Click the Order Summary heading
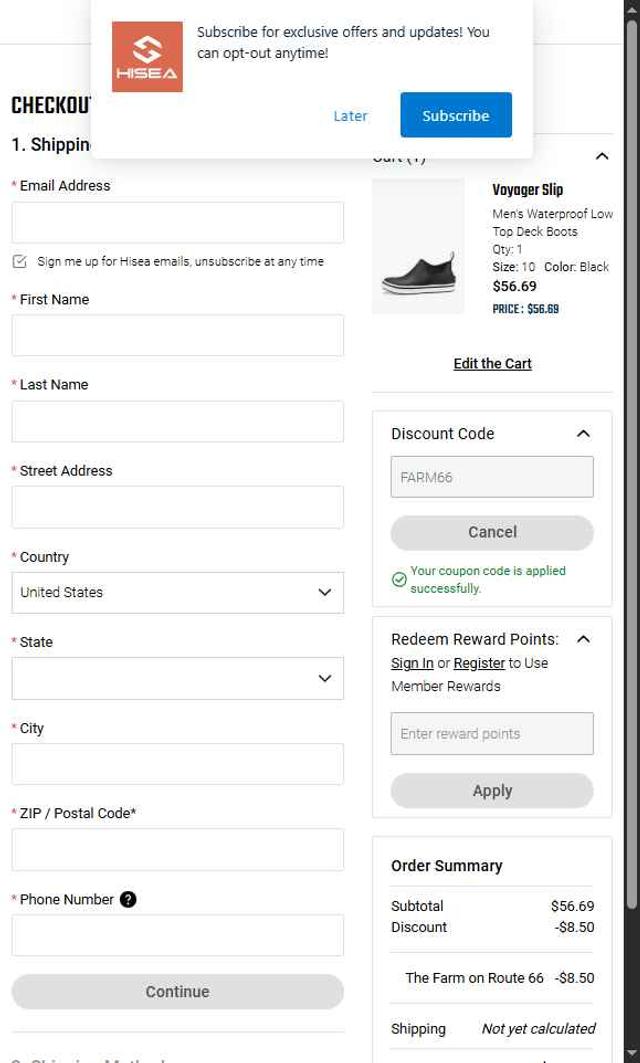Viewport: 640px width, 1063px height. [447, 866]
